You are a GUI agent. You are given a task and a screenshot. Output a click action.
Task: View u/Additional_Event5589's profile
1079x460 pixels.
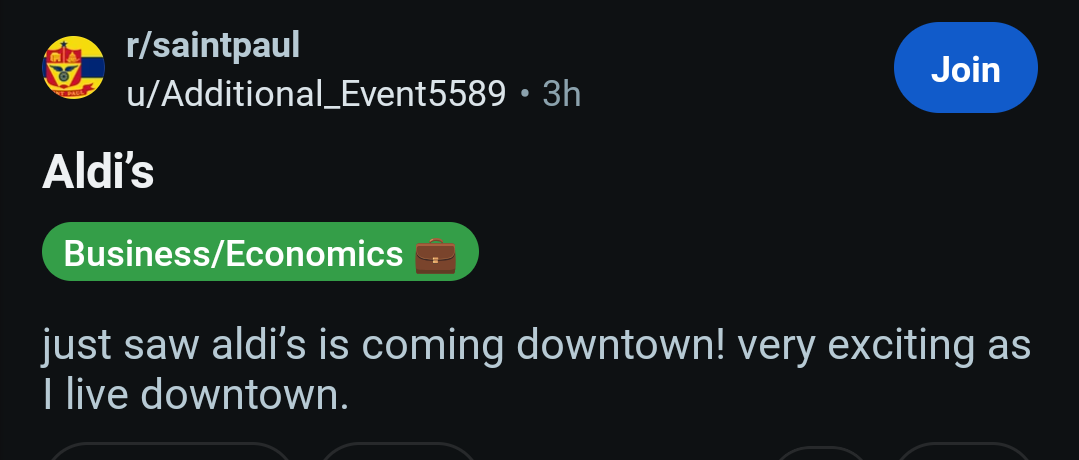(x=316, y=94)
